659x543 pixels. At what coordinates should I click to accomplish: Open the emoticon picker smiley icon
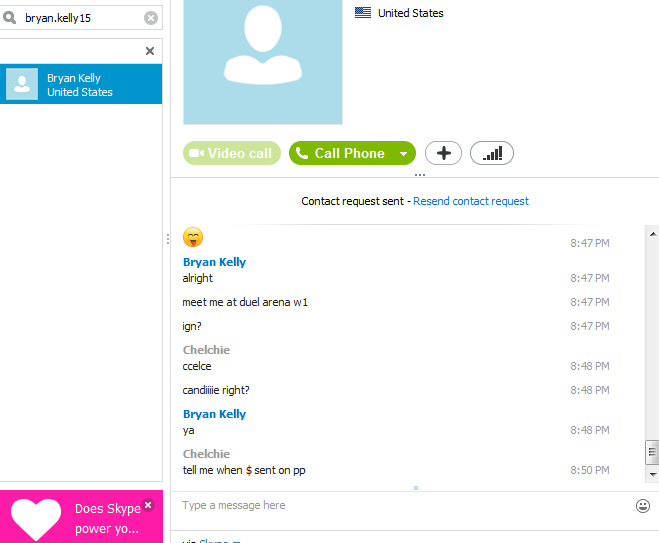coord(643,506)
